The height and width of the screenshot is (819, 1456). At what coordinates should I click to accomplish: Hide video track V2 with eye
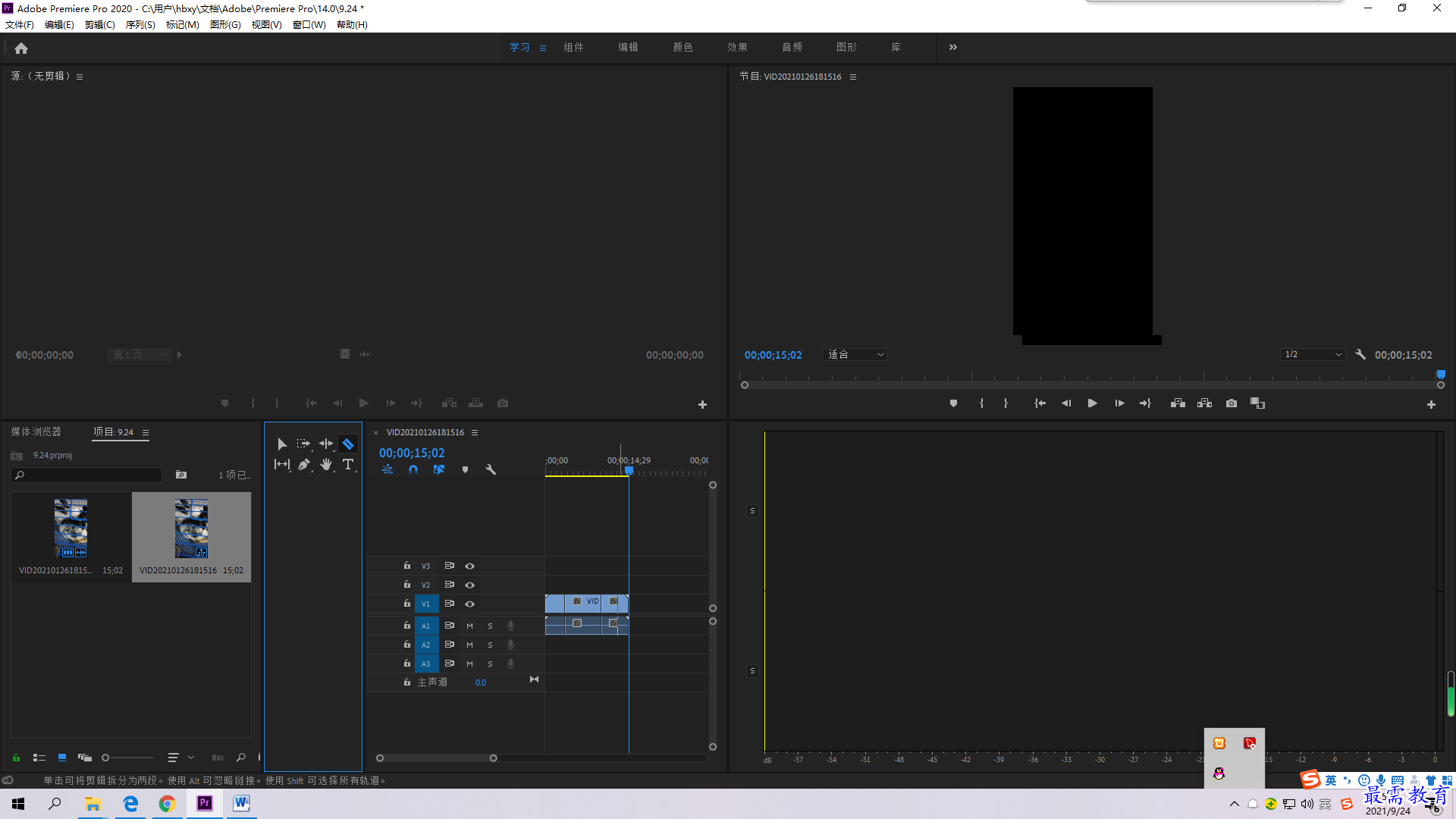[469, 585]
